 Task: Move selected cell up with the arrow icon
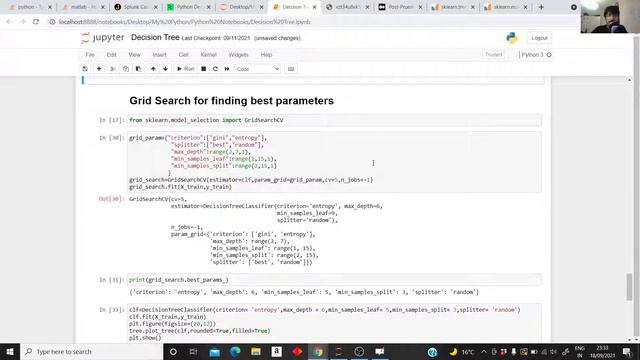(153, 69)
